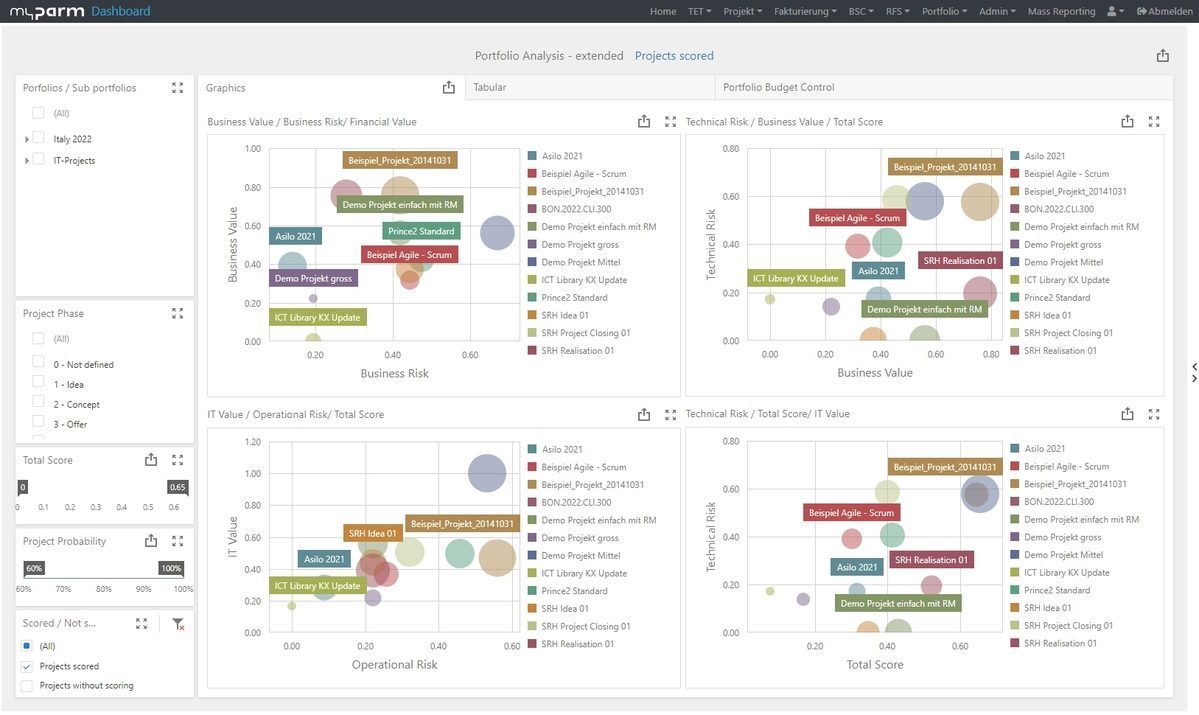Toggle the Projects scored checkbox
This screenshot has height=715, width=1199.
coord(27,666)
